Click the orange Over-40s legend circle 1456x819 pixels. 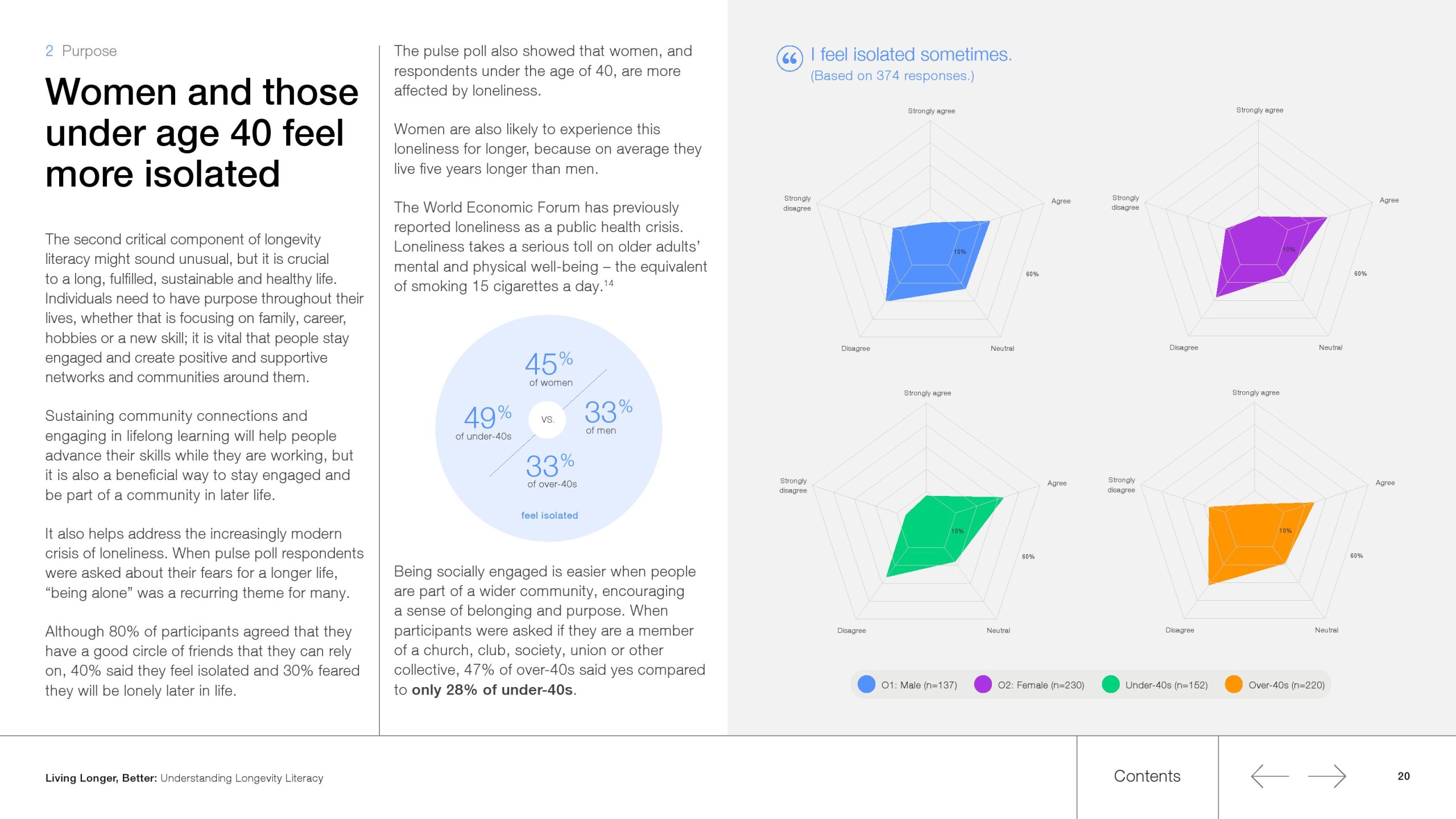click(1234, 684)
